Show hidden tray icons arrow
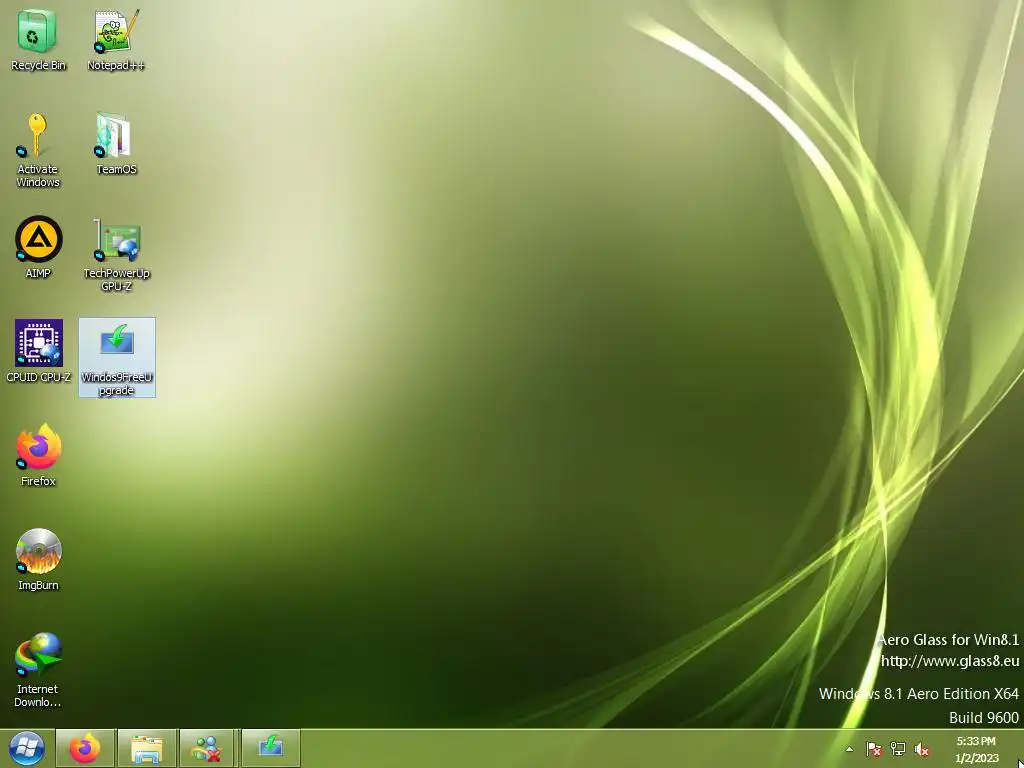The width and height of the screenshot is (1024, 768). [x=850, y=749]
